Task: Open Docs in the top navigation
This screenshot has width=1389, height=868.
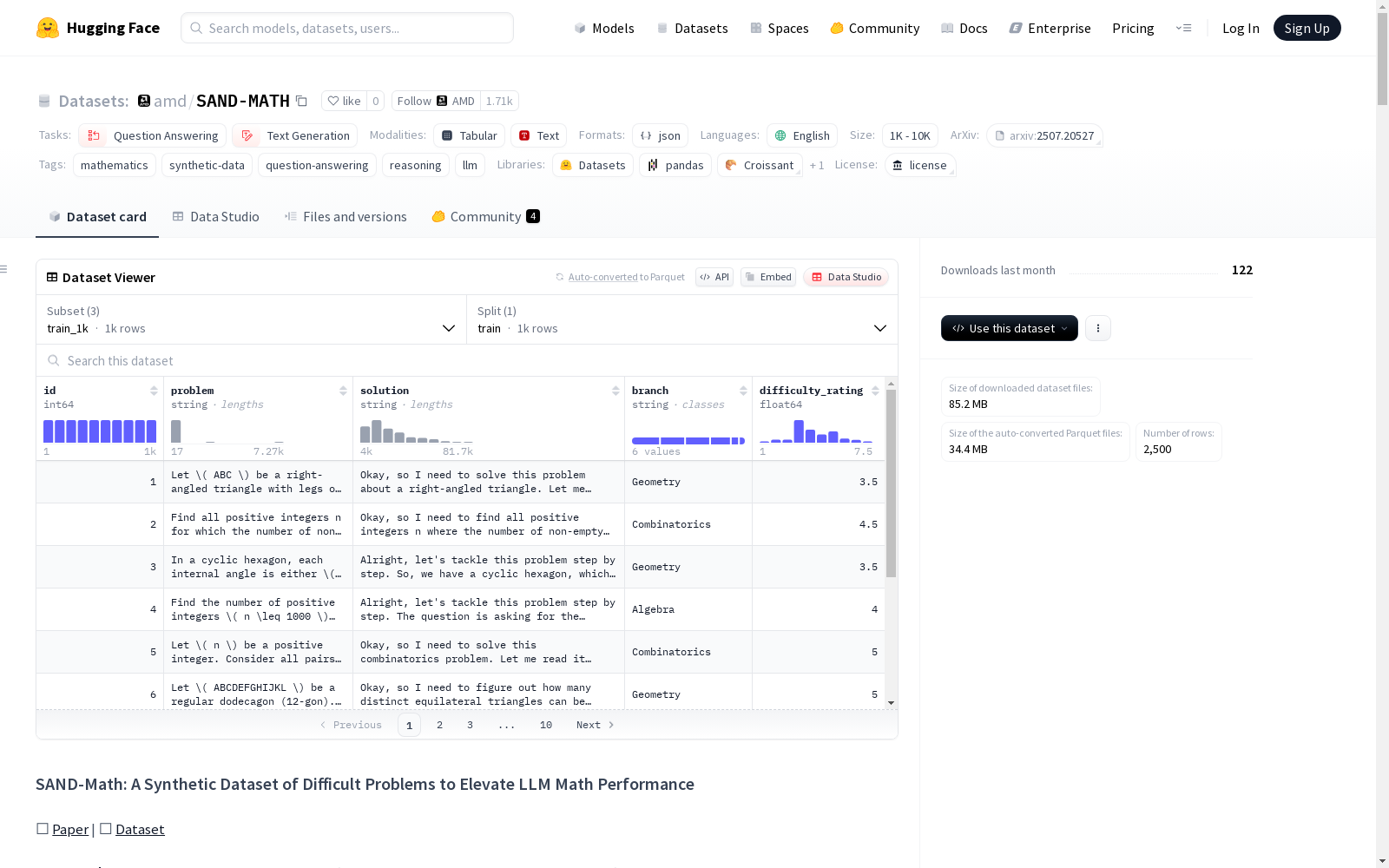Action: [x=964, y=28]
